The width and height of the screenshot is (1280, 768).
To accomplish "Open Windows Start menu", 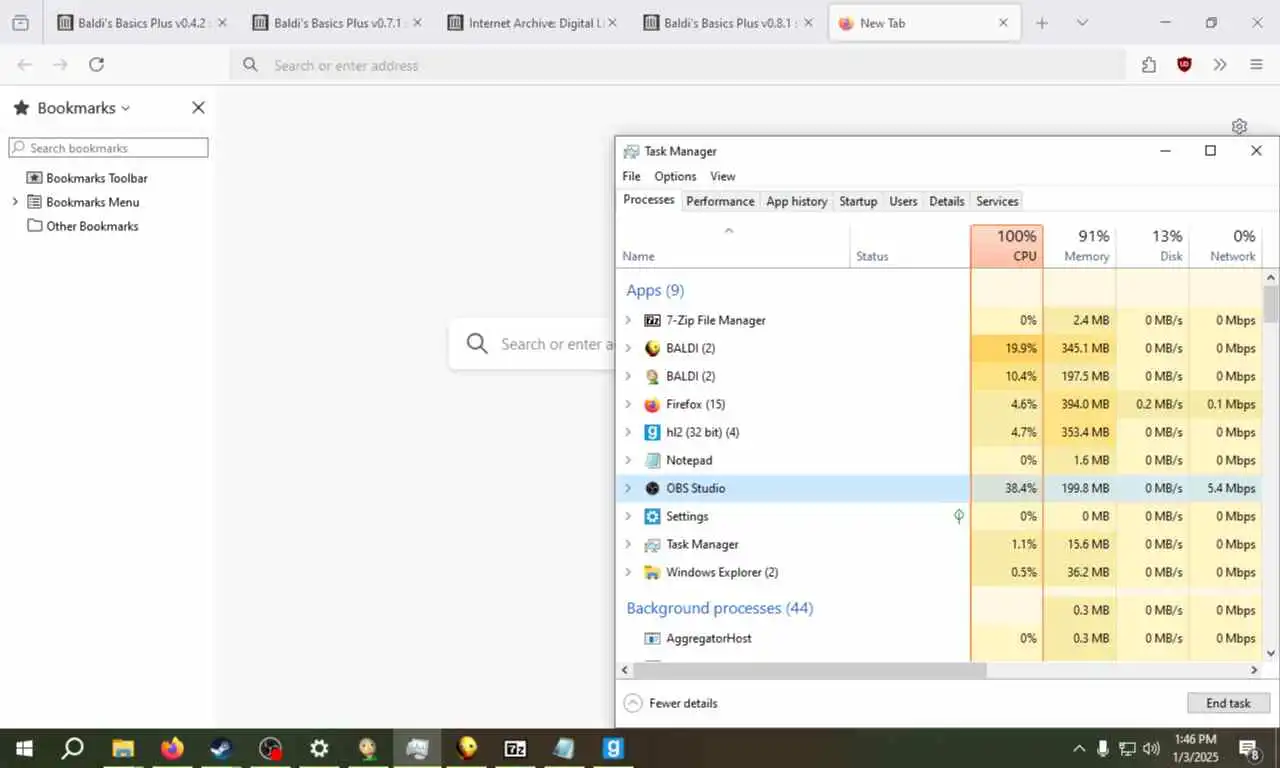I will tap(24, 748).
